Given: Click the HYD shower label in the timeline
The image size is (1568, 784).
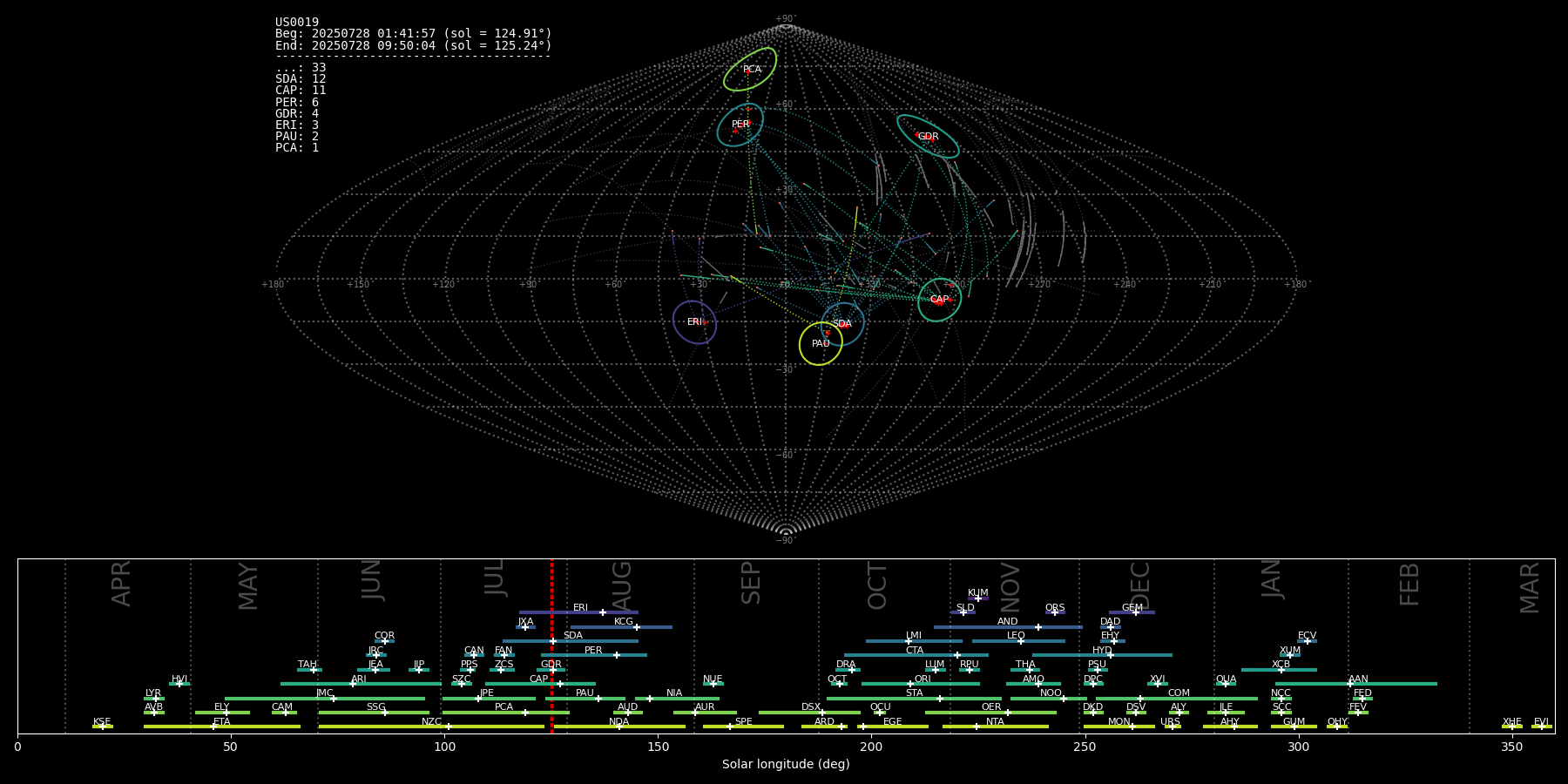Looking at the screenshot, I should click(x=1103, y=651).
